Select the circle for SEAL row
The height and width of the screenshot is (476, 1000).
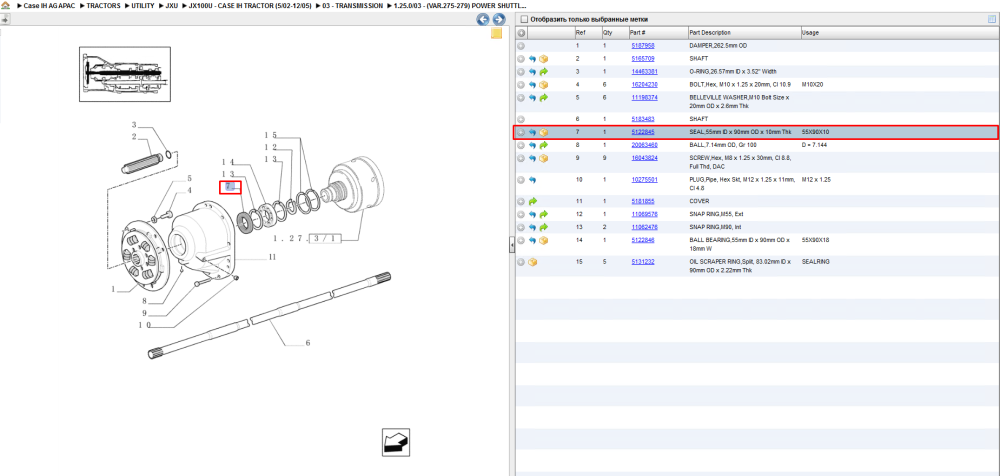[521, 132]
